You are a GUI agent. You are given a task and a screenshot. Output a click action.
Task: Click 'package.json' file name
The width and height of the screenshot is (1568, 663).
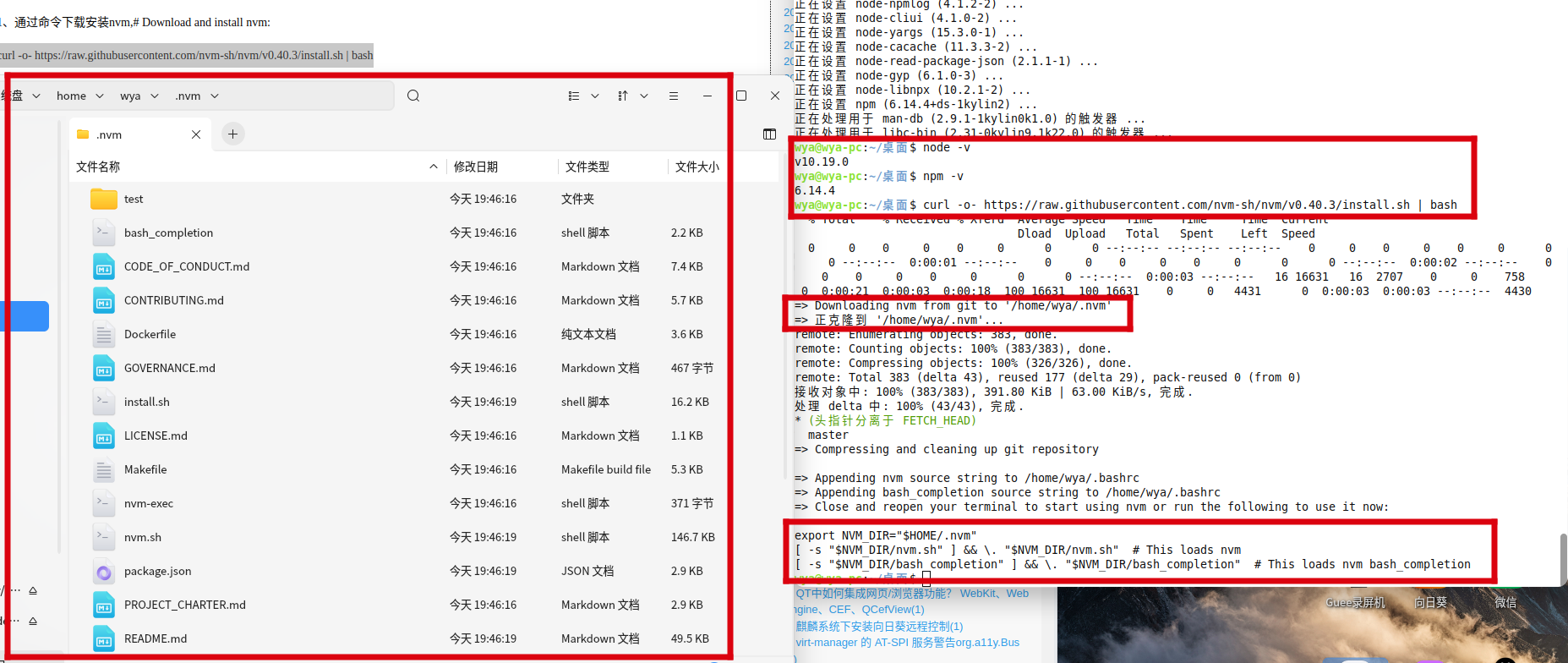click(158, 571)
